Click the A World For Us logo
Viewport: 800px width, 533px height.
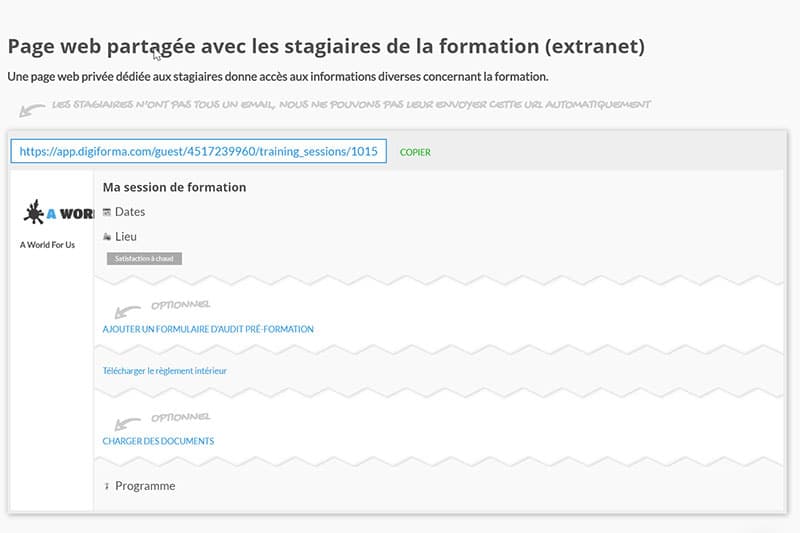58,212
